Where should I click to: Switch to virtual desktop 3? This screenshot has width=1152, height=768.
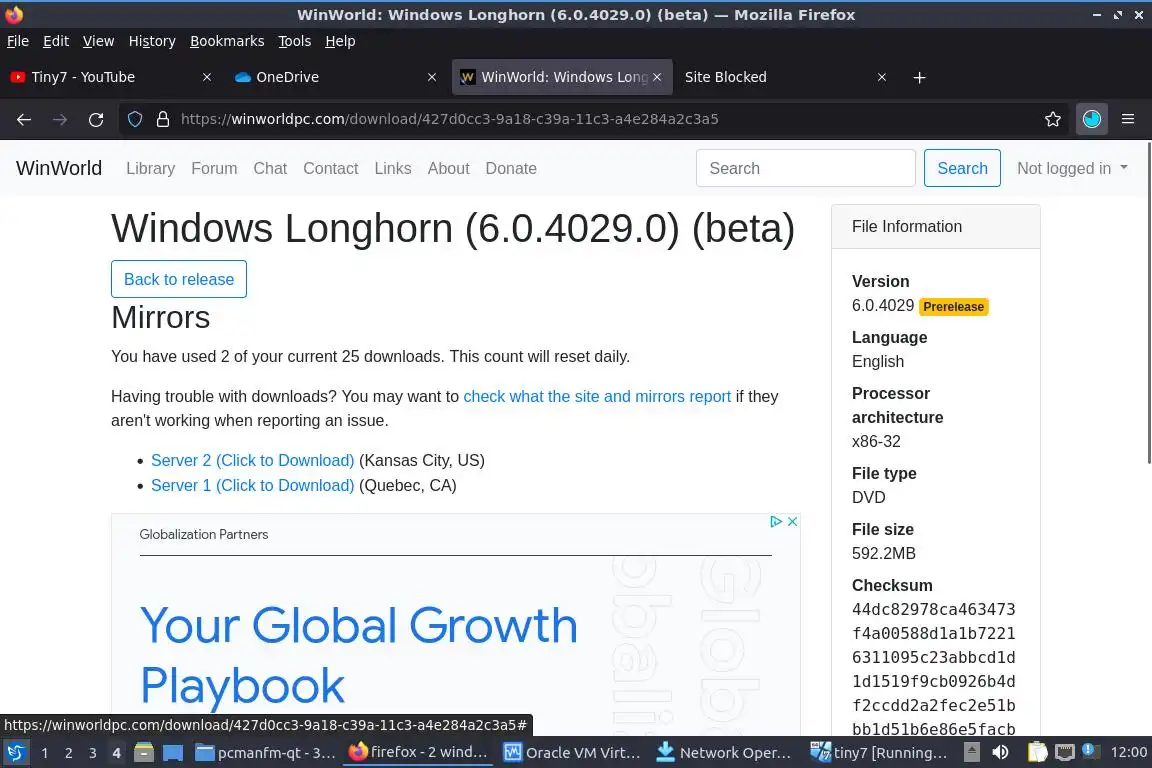(x=93, y=753)
